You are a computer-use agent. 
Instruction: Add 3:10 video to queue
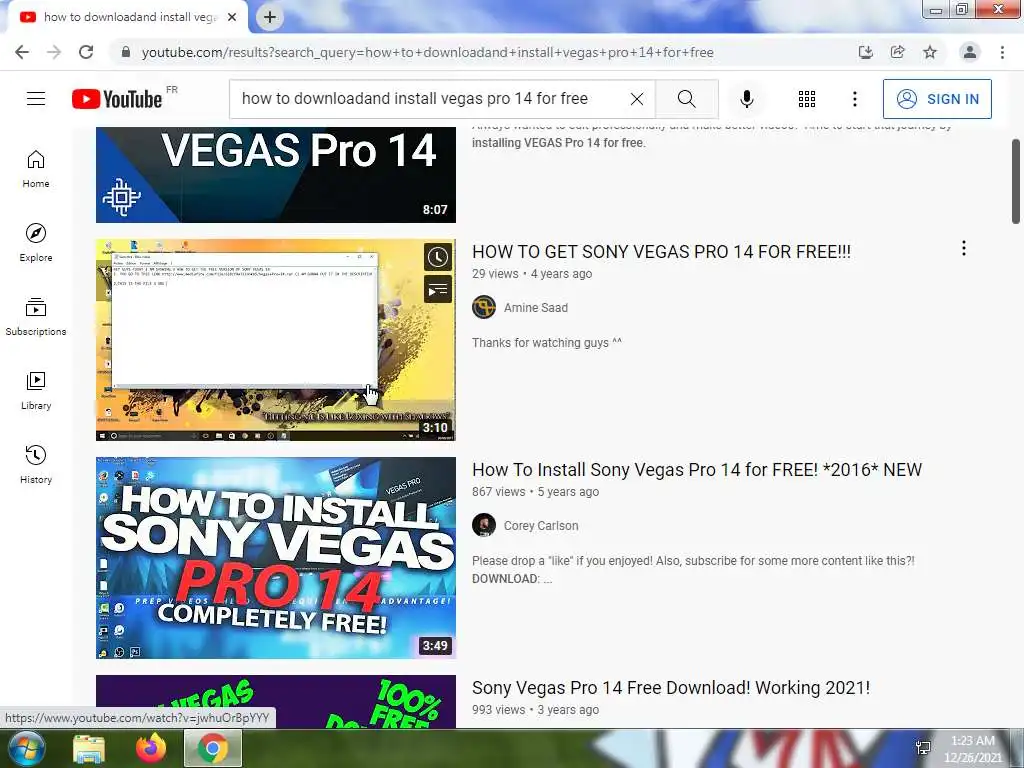coord(438,289)
